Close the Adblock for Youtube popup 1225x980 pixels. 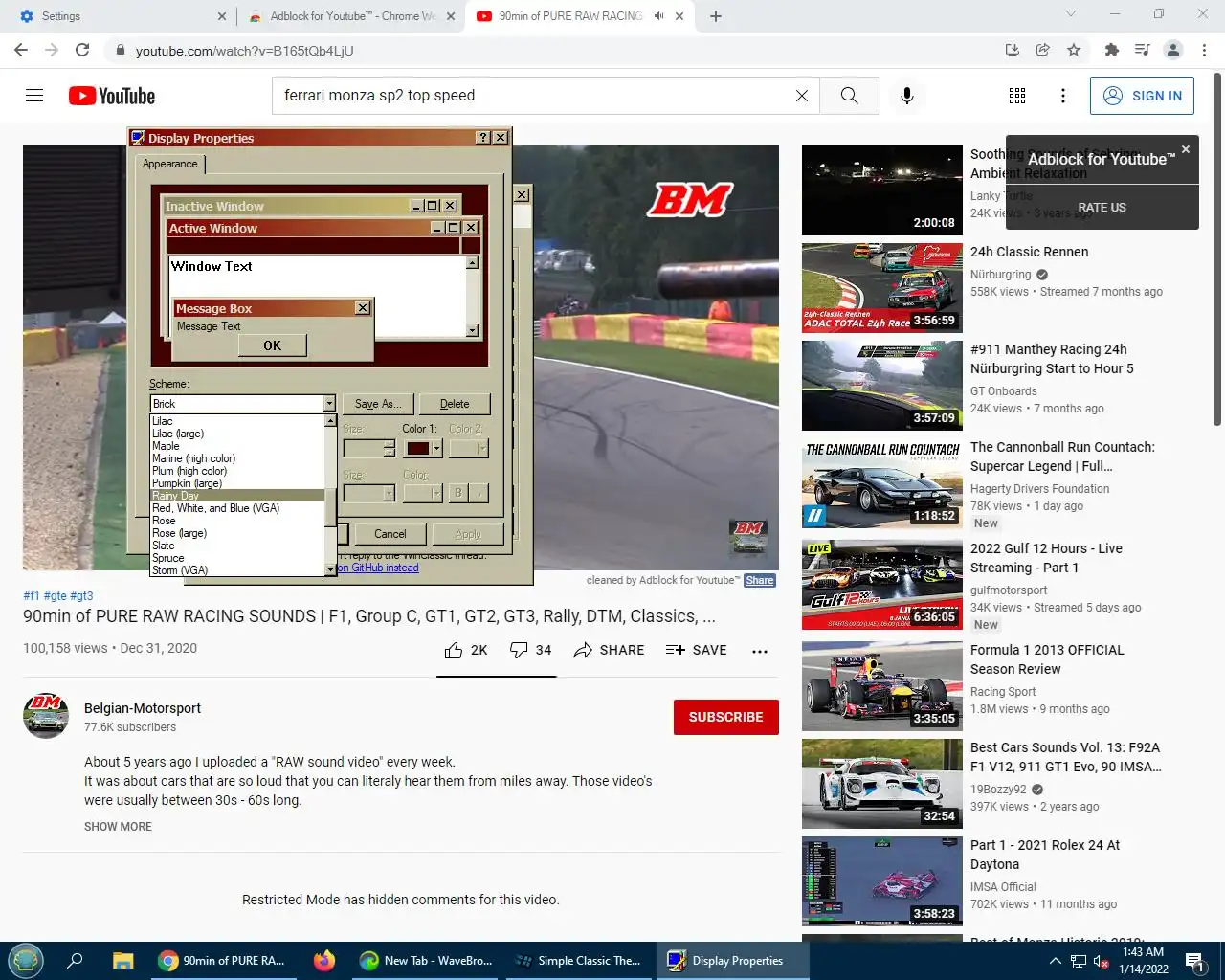(x=1186, y=149)
